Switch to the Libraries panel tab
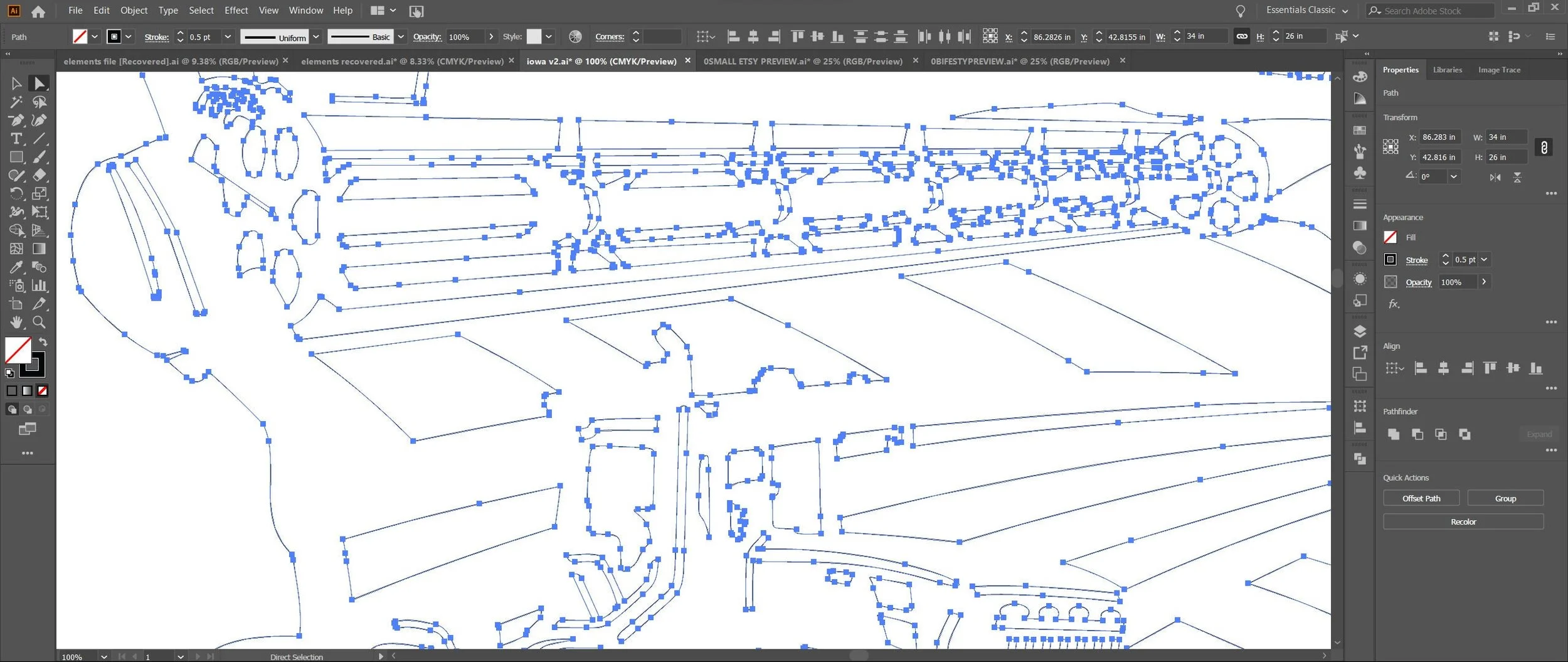 (x=1447, y=70)
